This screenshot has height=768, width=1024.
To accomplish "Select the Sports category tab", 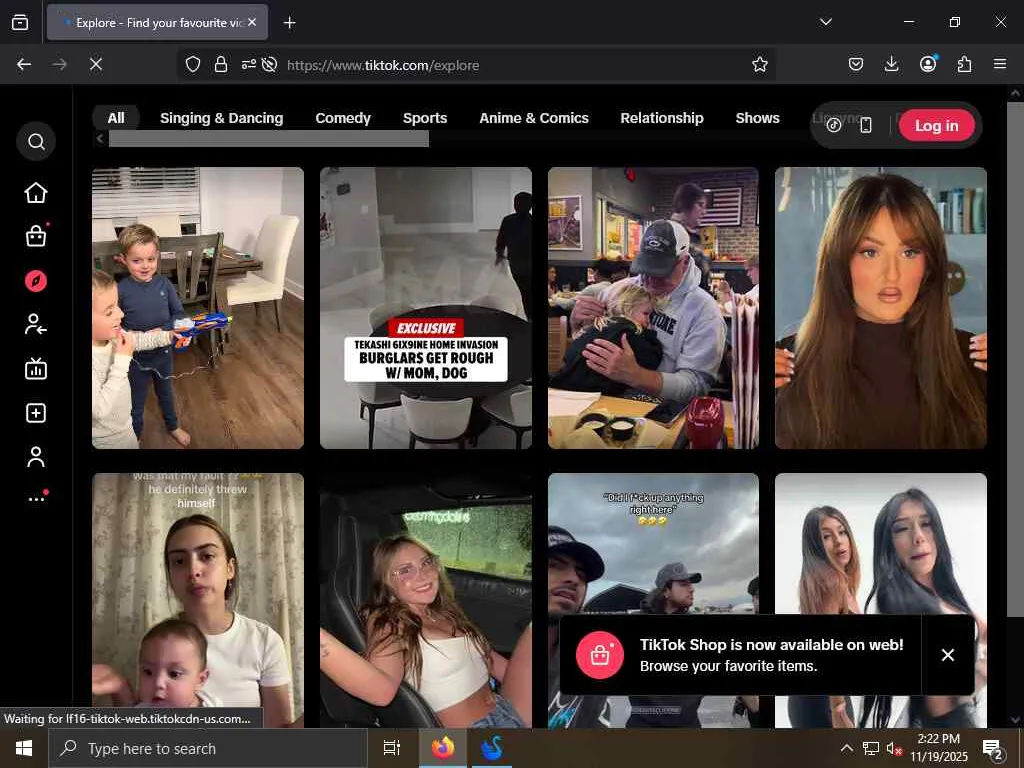I will pos(424,118).
